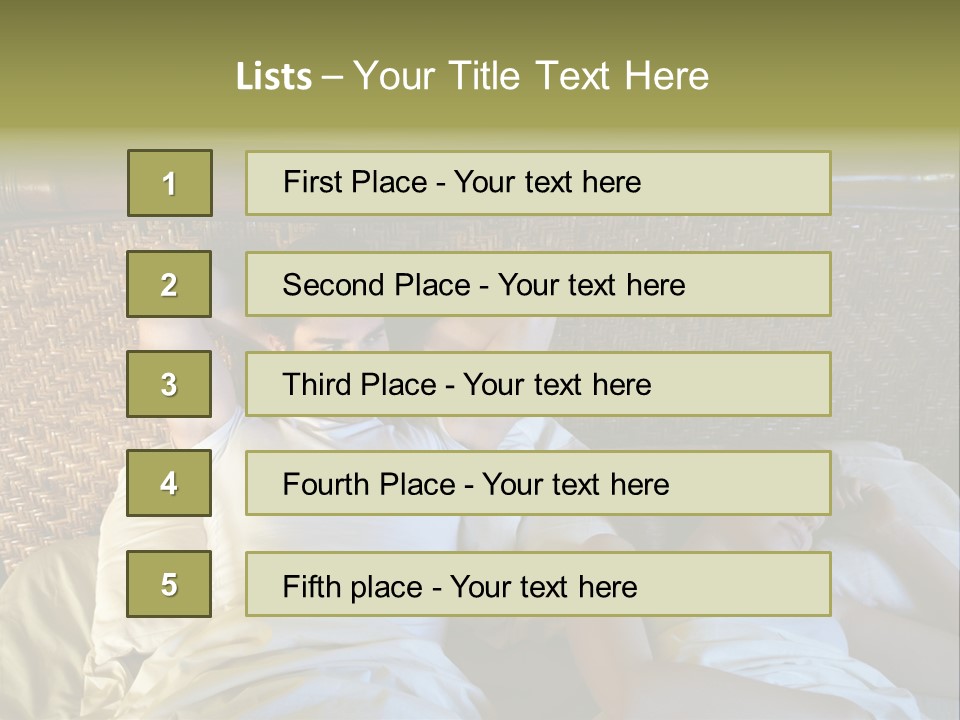Click "Your text here" in Fourth Place row
This screenshot has height=720, width=960.
(575, 485)
